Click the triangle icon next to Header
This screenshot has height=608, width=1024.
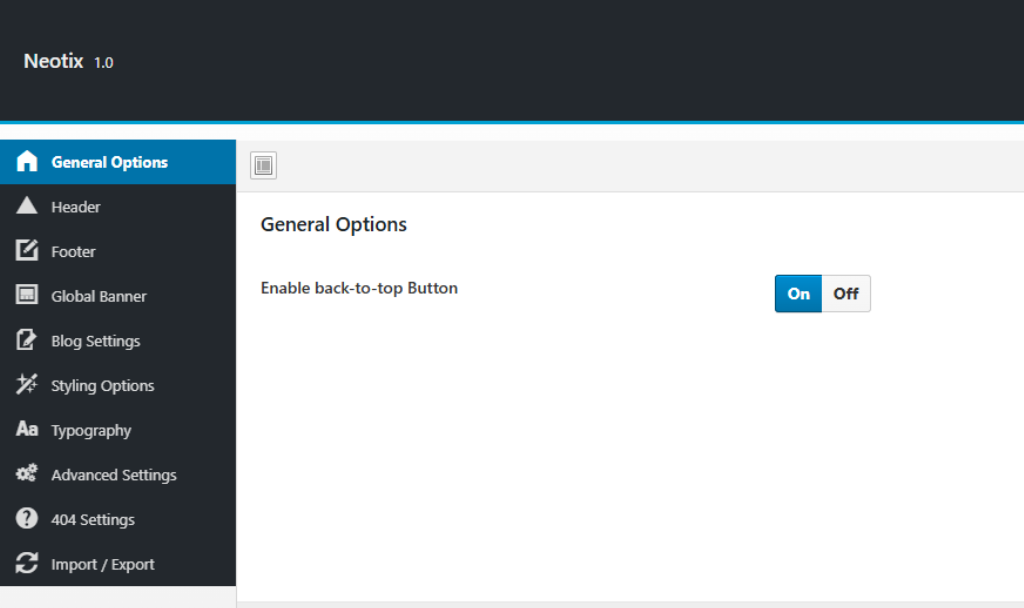pyautogui.click(x=27, y=207)
